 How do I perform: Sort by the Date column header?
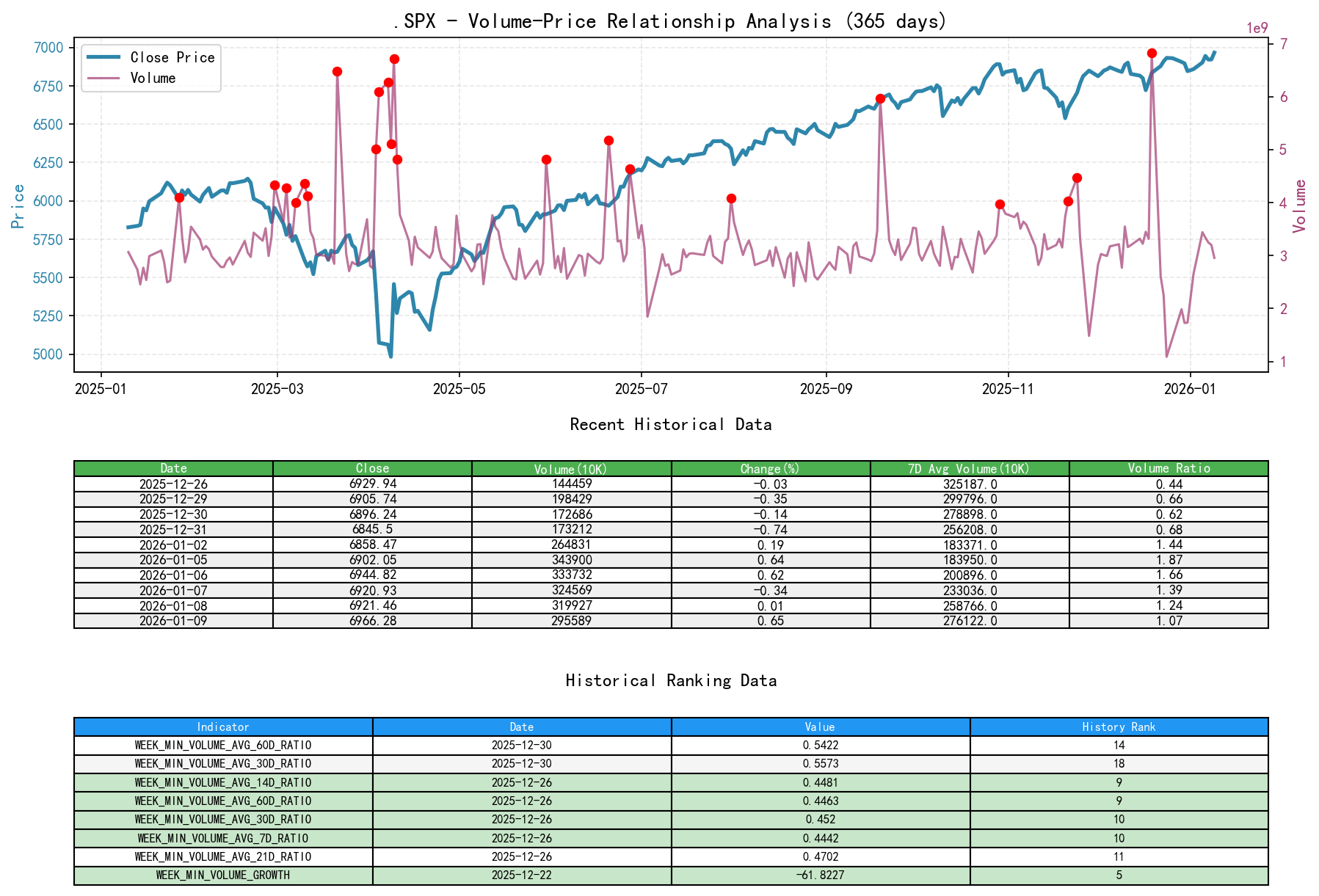(173, 468)
